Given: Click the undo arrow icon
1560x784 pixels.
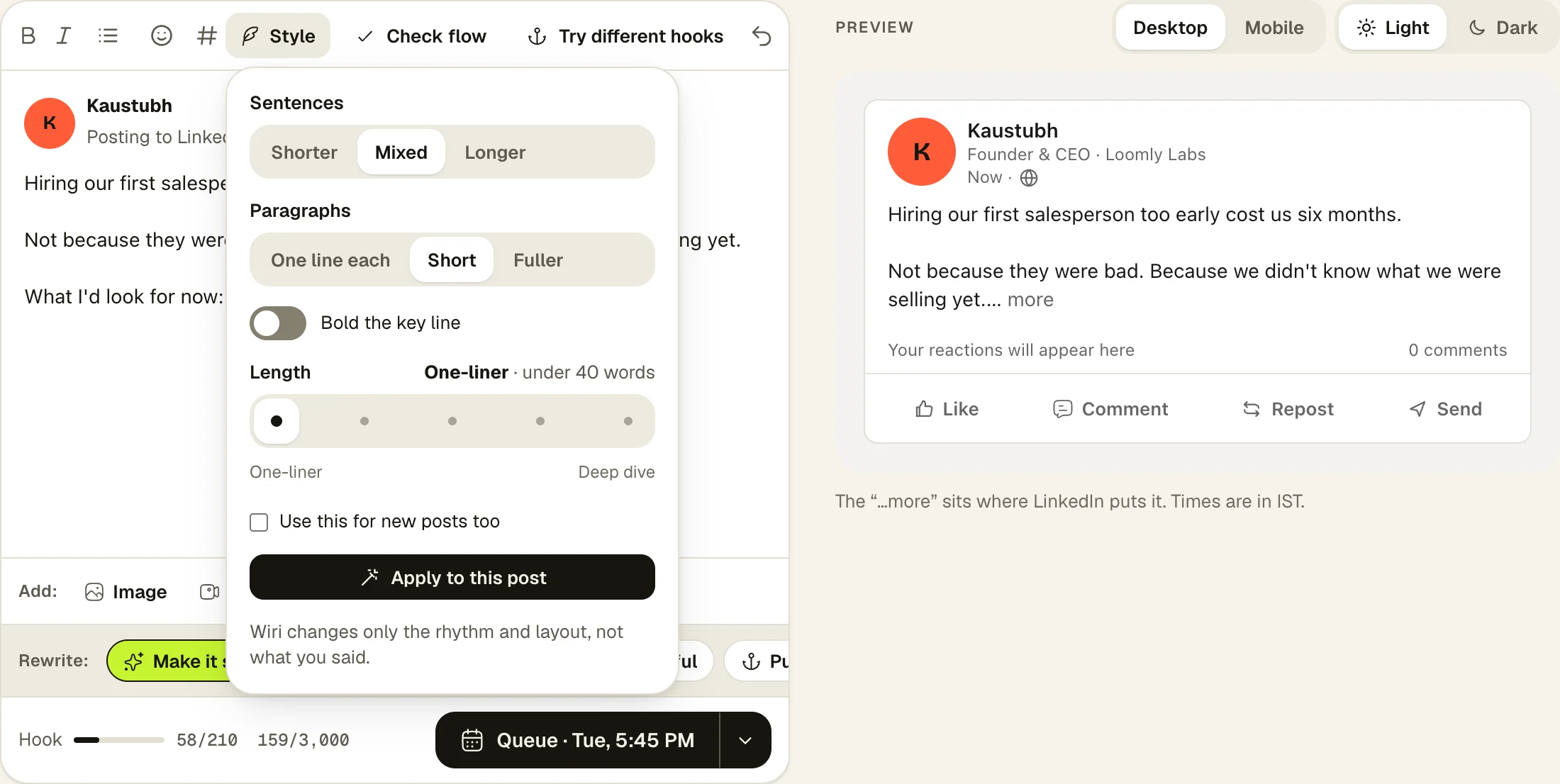Looking at the screenshot, I should [x=762, y=35].
